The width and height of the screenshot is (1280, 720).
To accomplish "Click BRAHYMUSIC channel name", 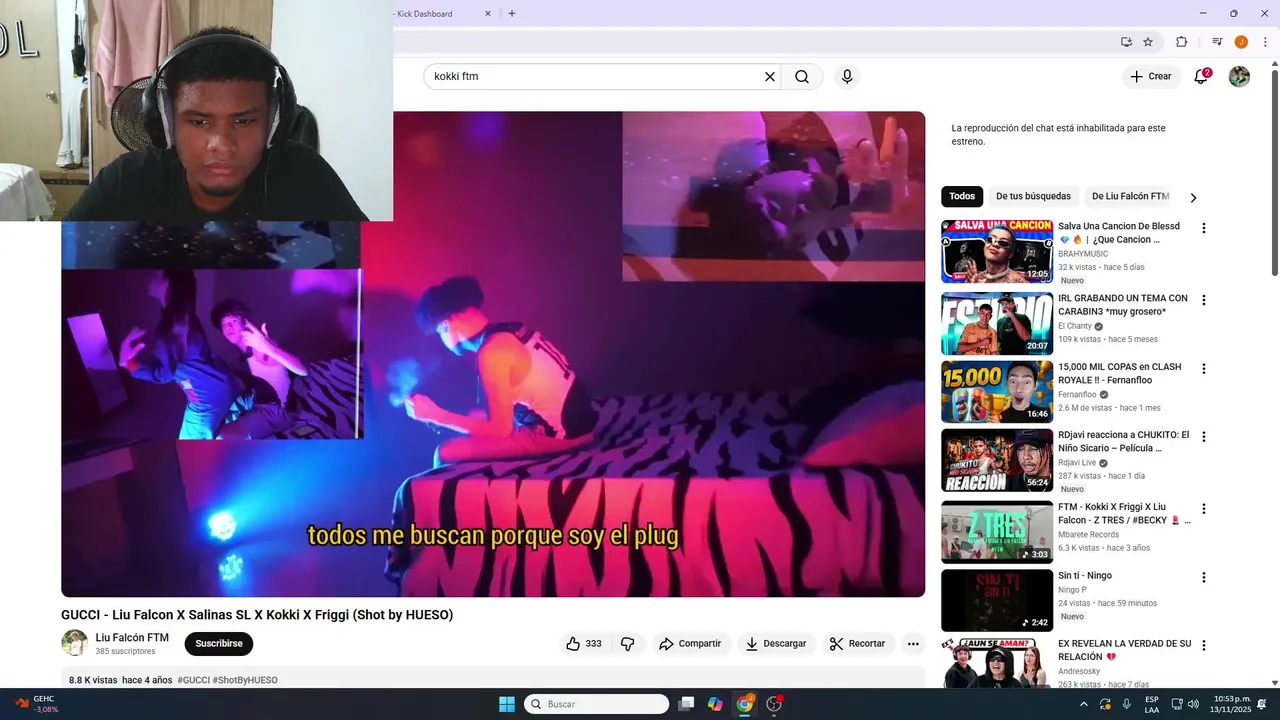I will 1085,254.
